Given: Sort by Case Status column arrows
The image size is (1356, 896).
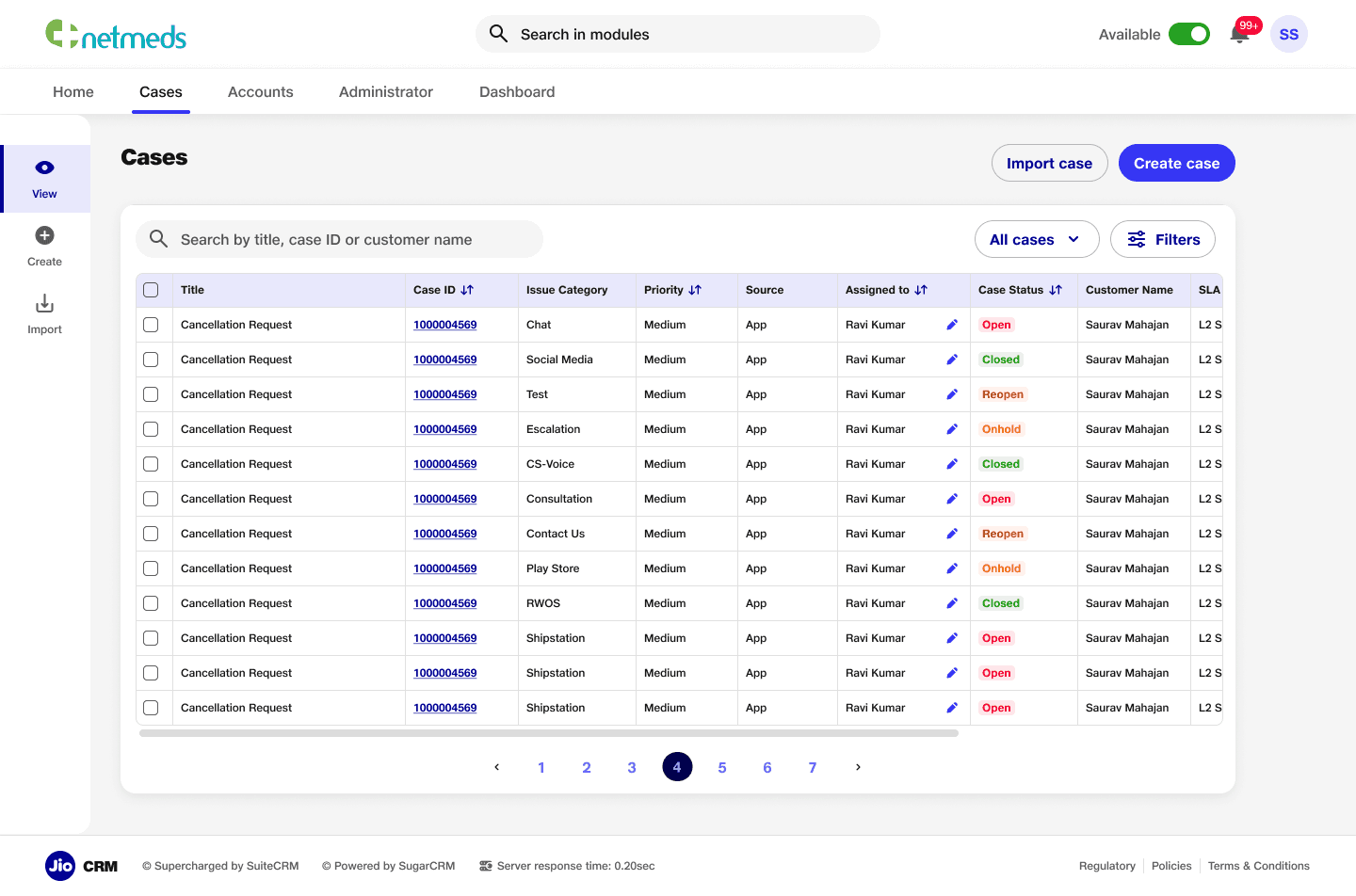Looking at the screenshot, I should [1056, 290].
